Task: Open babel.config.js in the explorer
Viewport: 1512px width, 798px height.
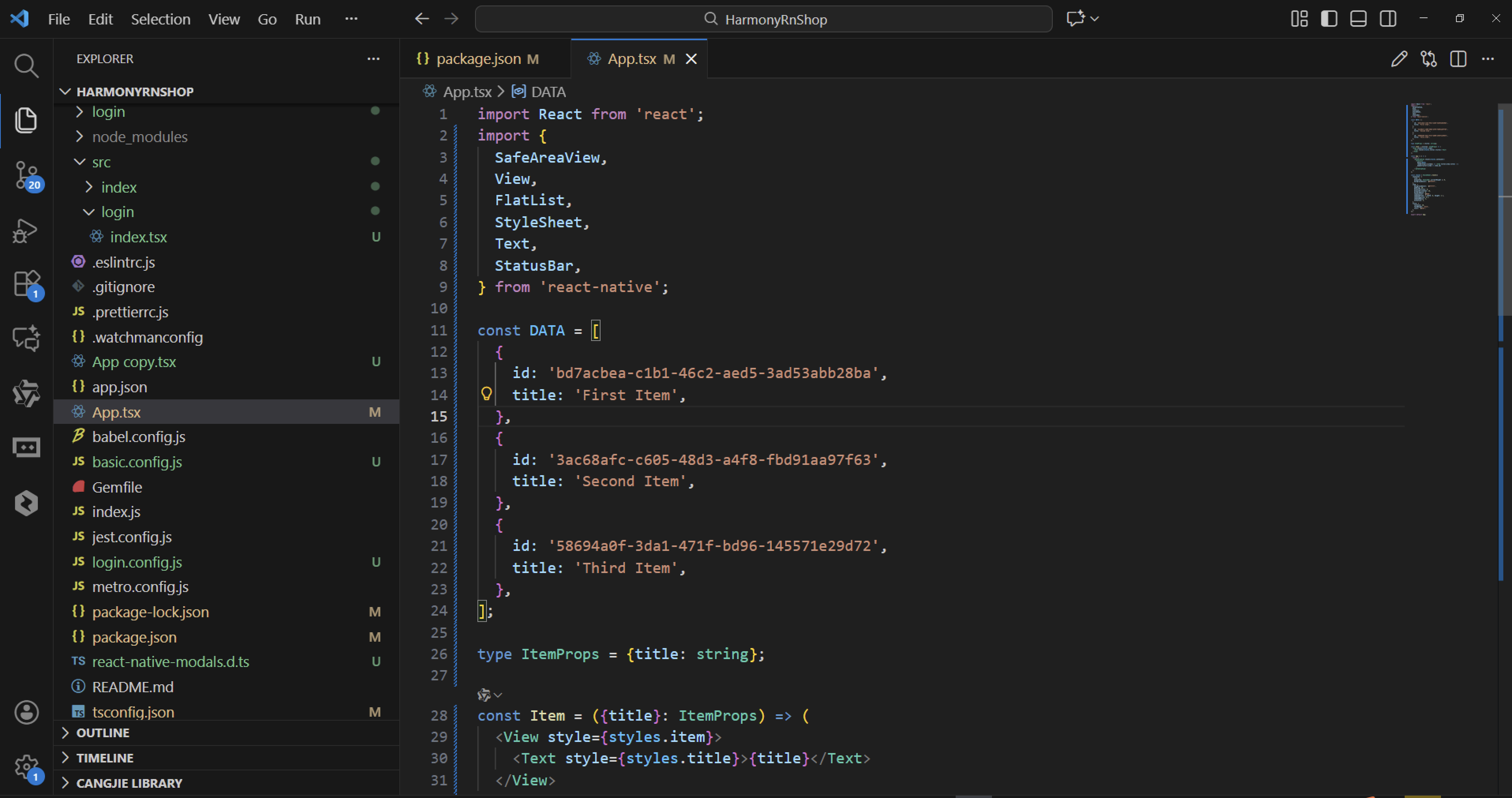Action: (x=138, y=437)
